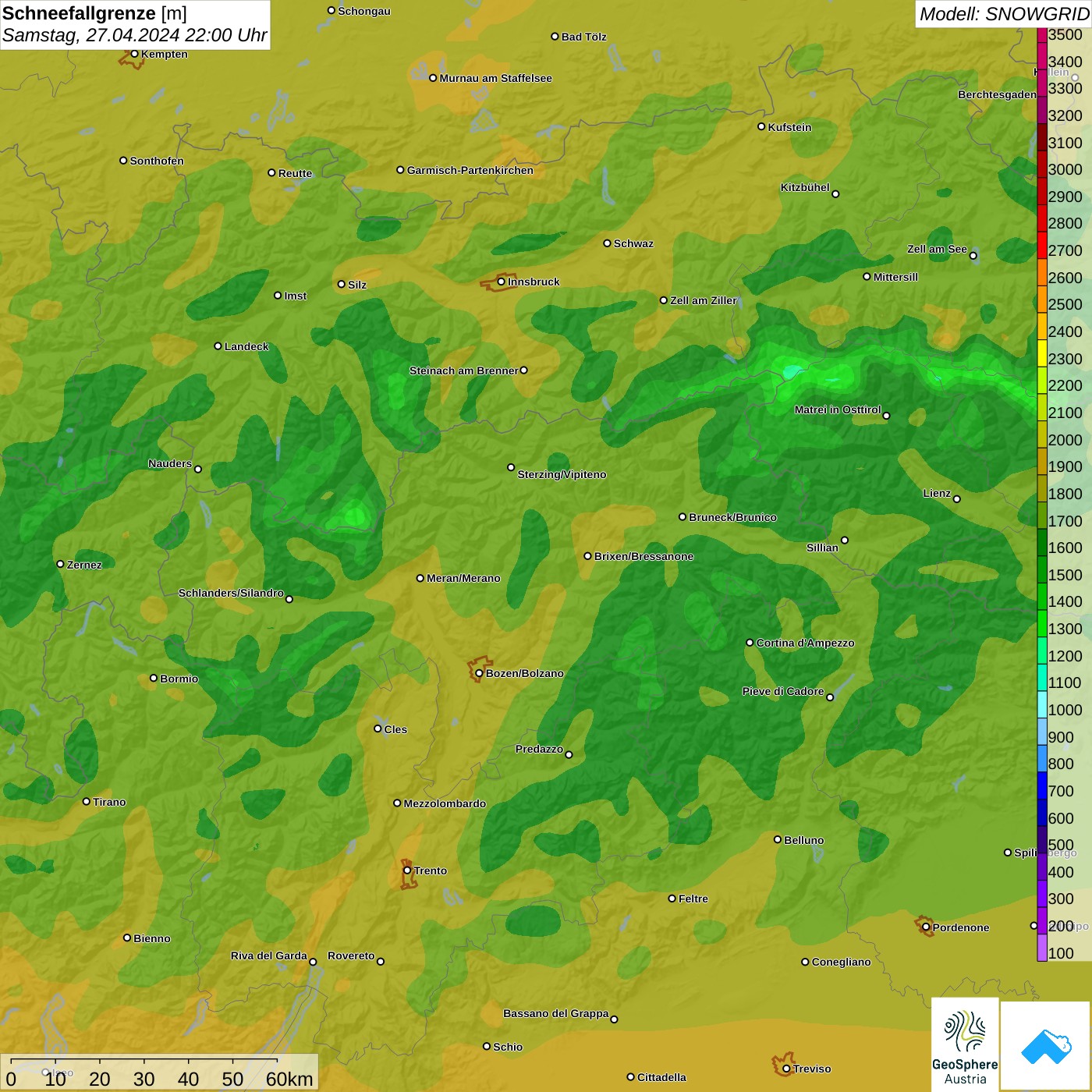Click the Innsbruck city marker
The height and width of the screenshot is (1092, 1092).
tap(502, 282)
